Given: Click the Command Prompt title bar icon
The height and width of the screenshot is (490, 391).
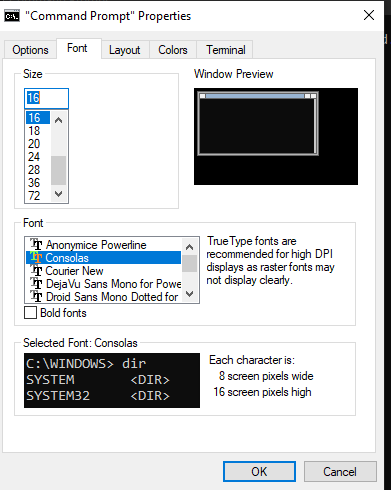Looking at the screenshot, I should coord(12,16).
